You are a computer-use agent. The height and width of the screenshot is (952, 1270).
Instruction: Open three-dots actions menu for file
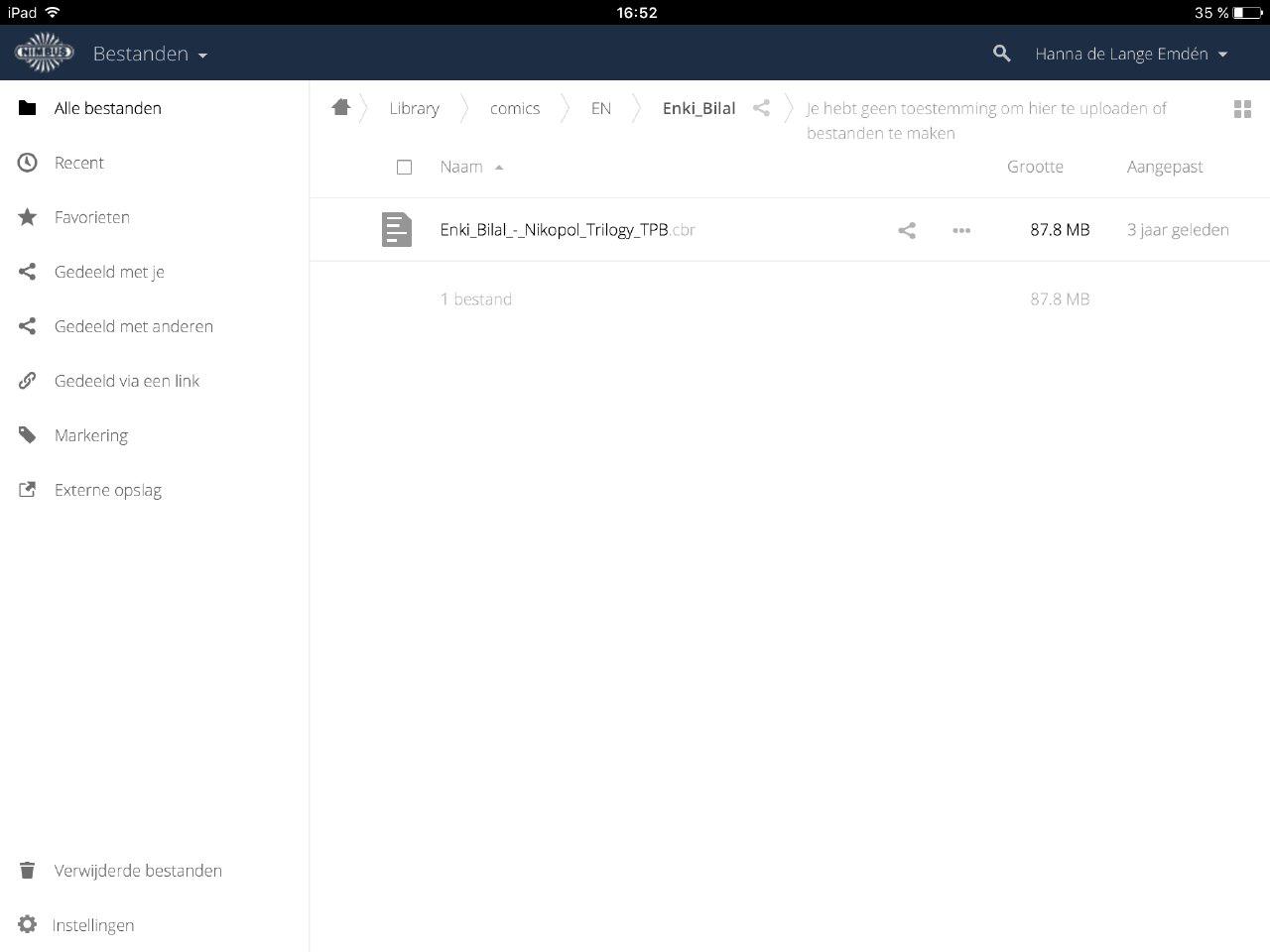point(960,230)
